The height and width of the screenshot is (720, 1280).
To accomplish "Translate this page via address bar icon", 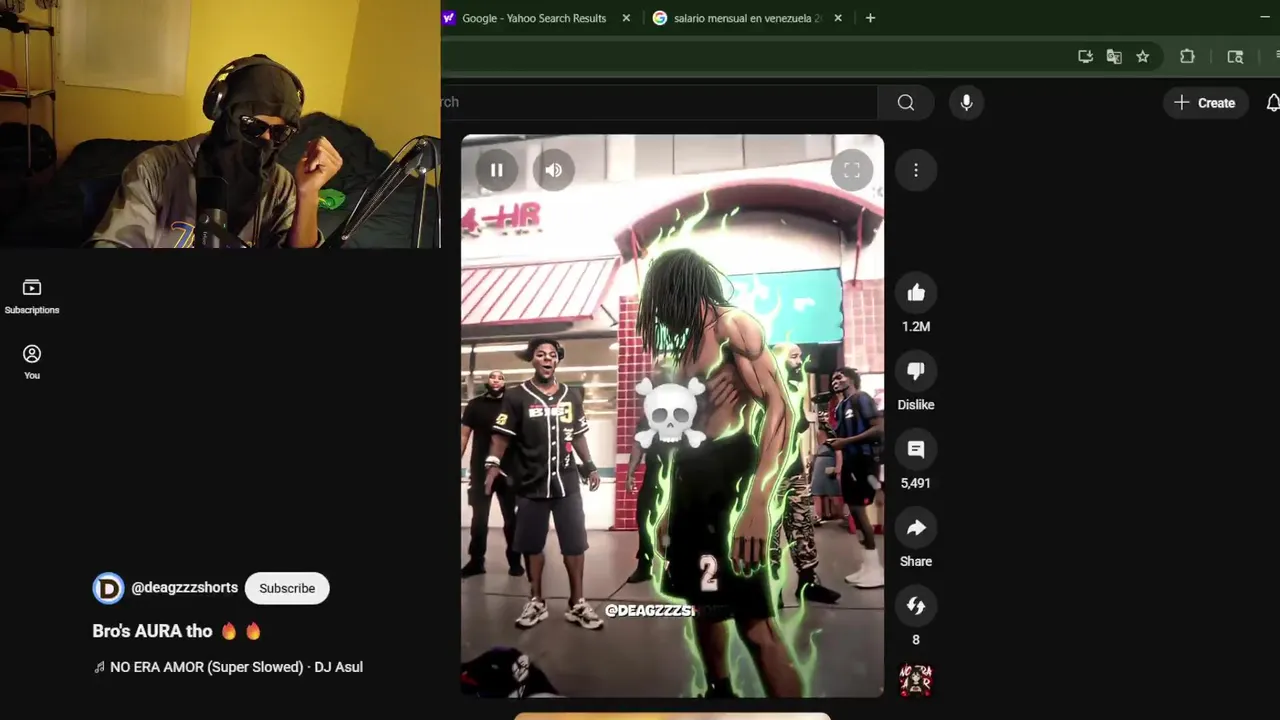I will (x=1114, y=57).
